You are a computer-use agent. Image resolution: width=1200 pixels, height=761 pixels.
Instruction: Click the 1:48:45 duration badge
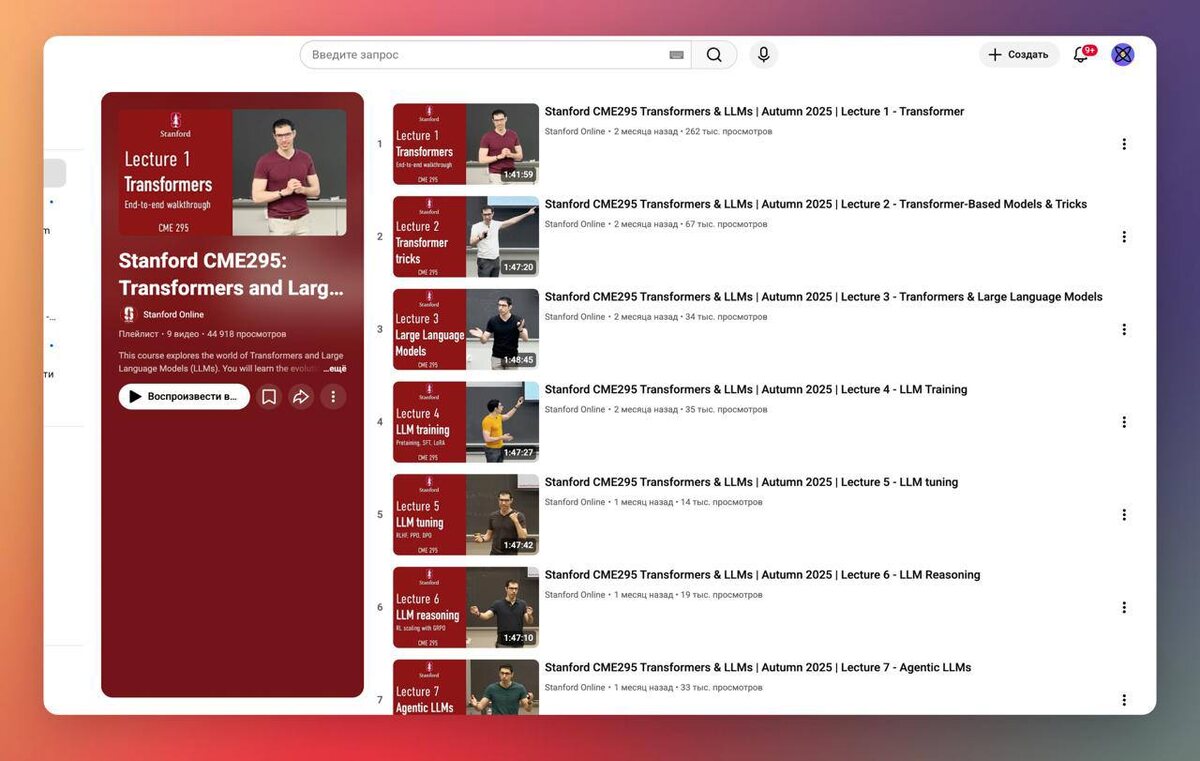[x=518, y=360]
